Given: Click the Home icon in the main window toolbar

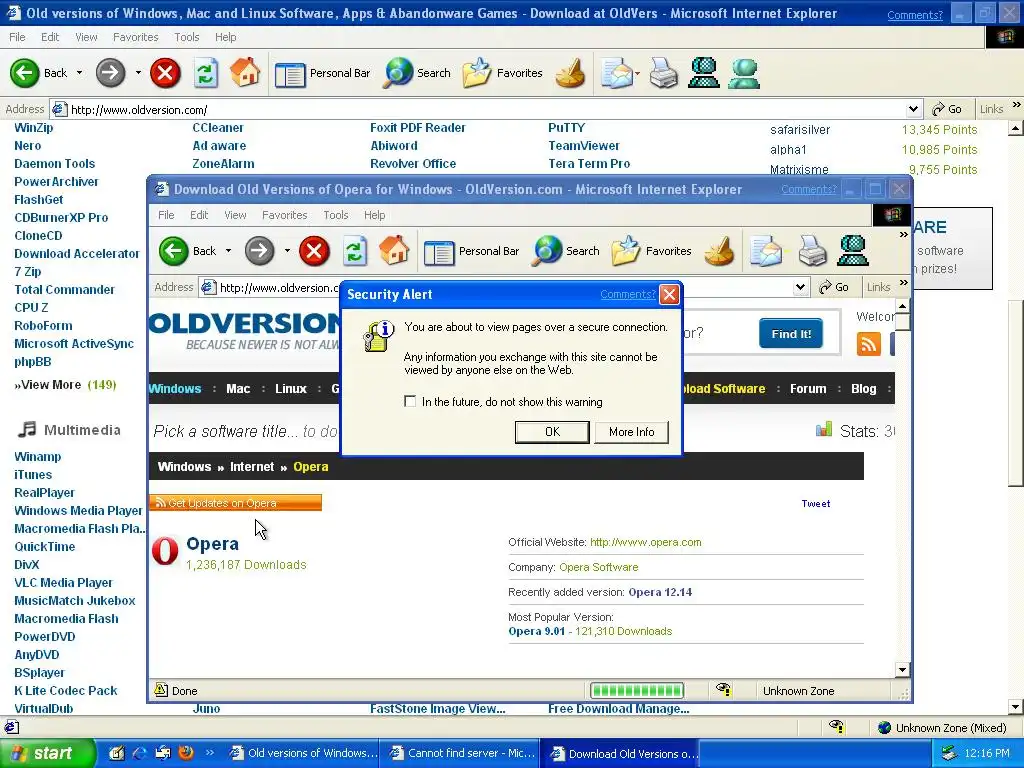Looking at the screenshot, I should pos(246,72).
